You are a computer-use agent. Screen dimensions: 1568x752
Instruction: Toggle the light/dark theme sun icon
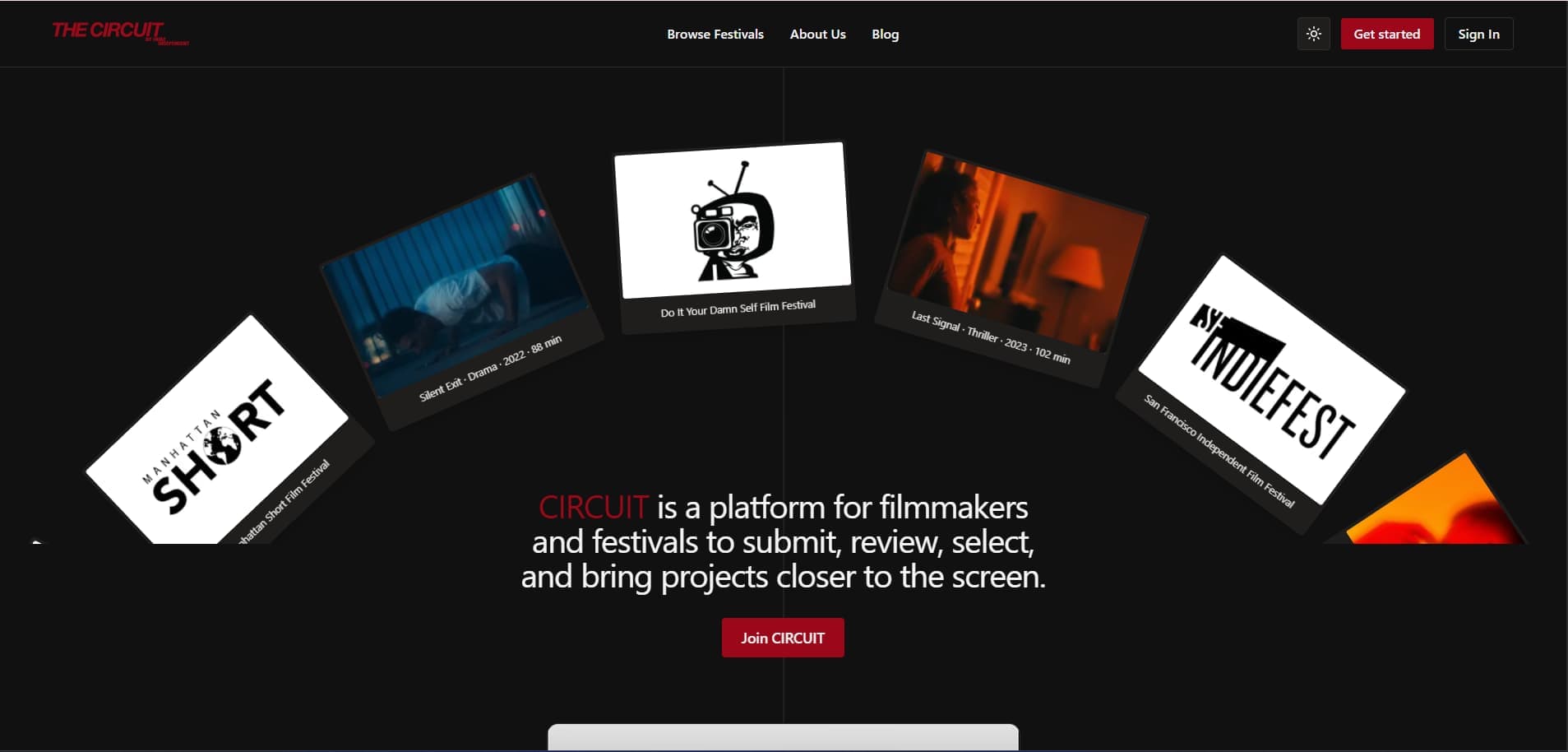(x=1313, y=34)
